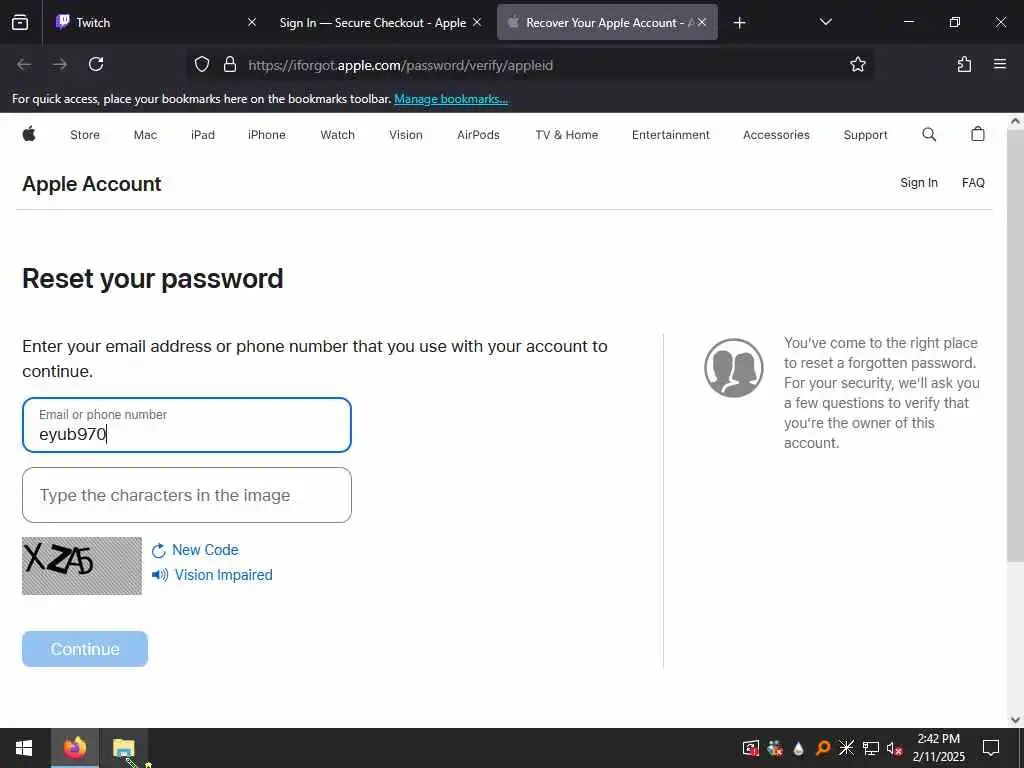Go to Apple home via logo

tap(29, 135)
